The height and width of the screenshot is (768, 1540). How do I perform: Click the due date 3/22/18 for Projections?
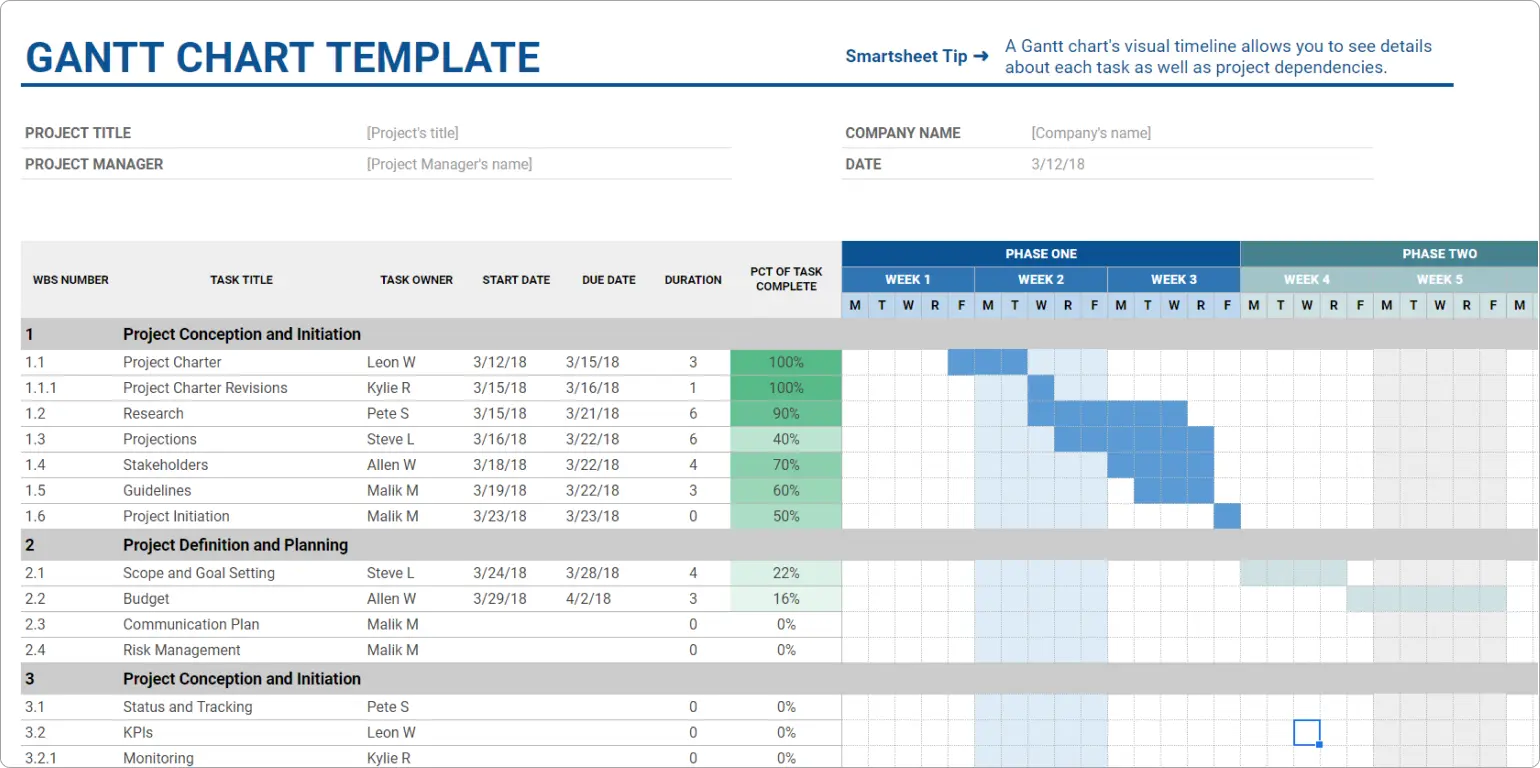[608, 439]
